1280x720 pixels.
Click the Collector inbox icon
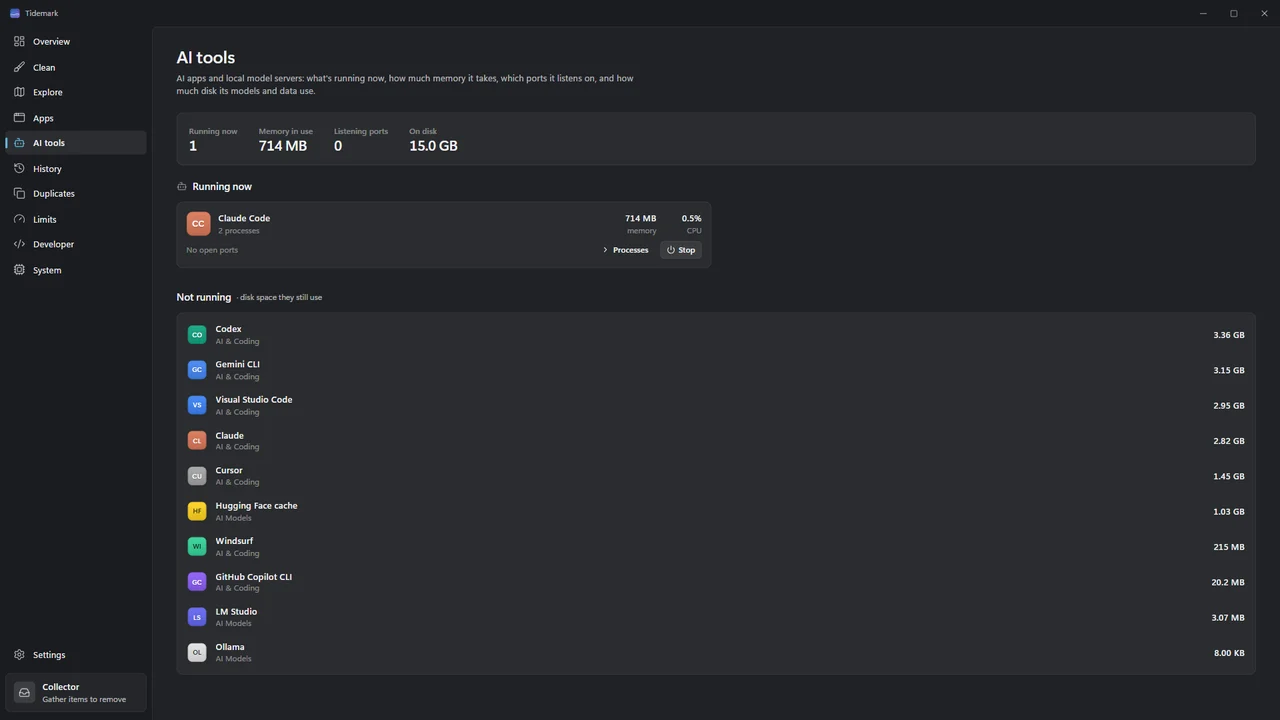tap(24, 692)
